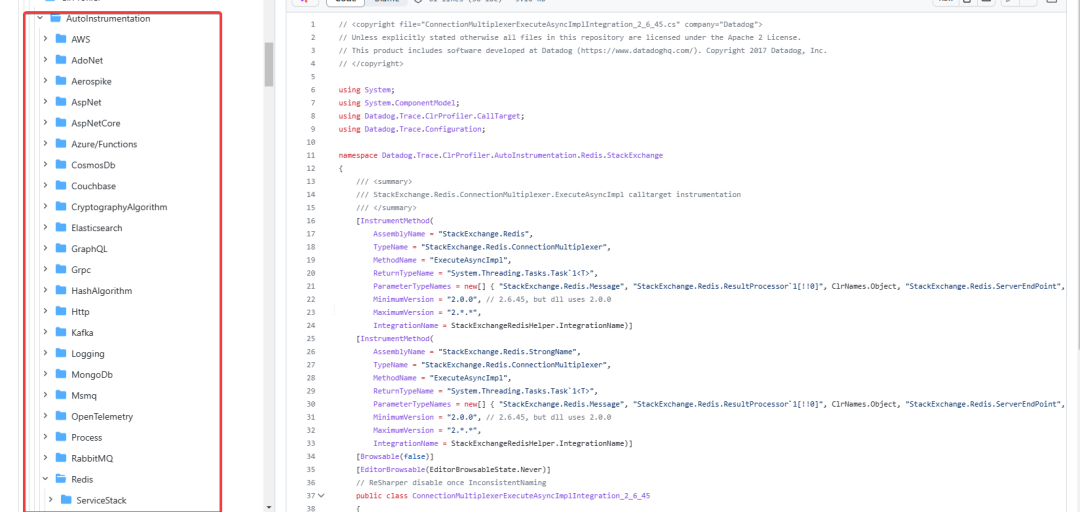
Task: Open the Aerospike folder name
Action: point(91,81)
